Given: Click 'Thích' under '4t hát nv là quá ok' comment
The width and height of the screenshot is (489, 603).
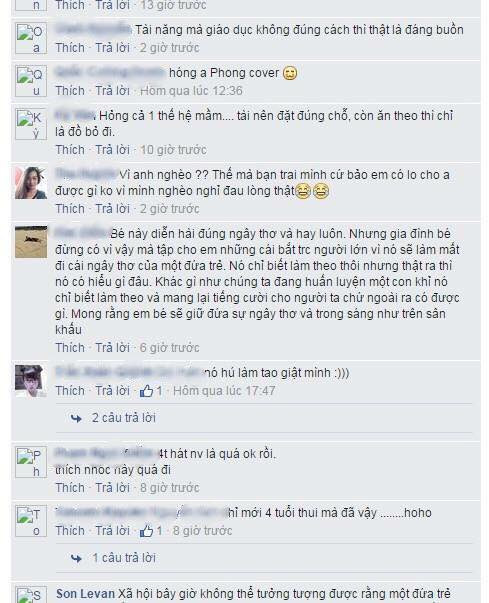Looking at the screenshot, I should (x=70, y=488).
